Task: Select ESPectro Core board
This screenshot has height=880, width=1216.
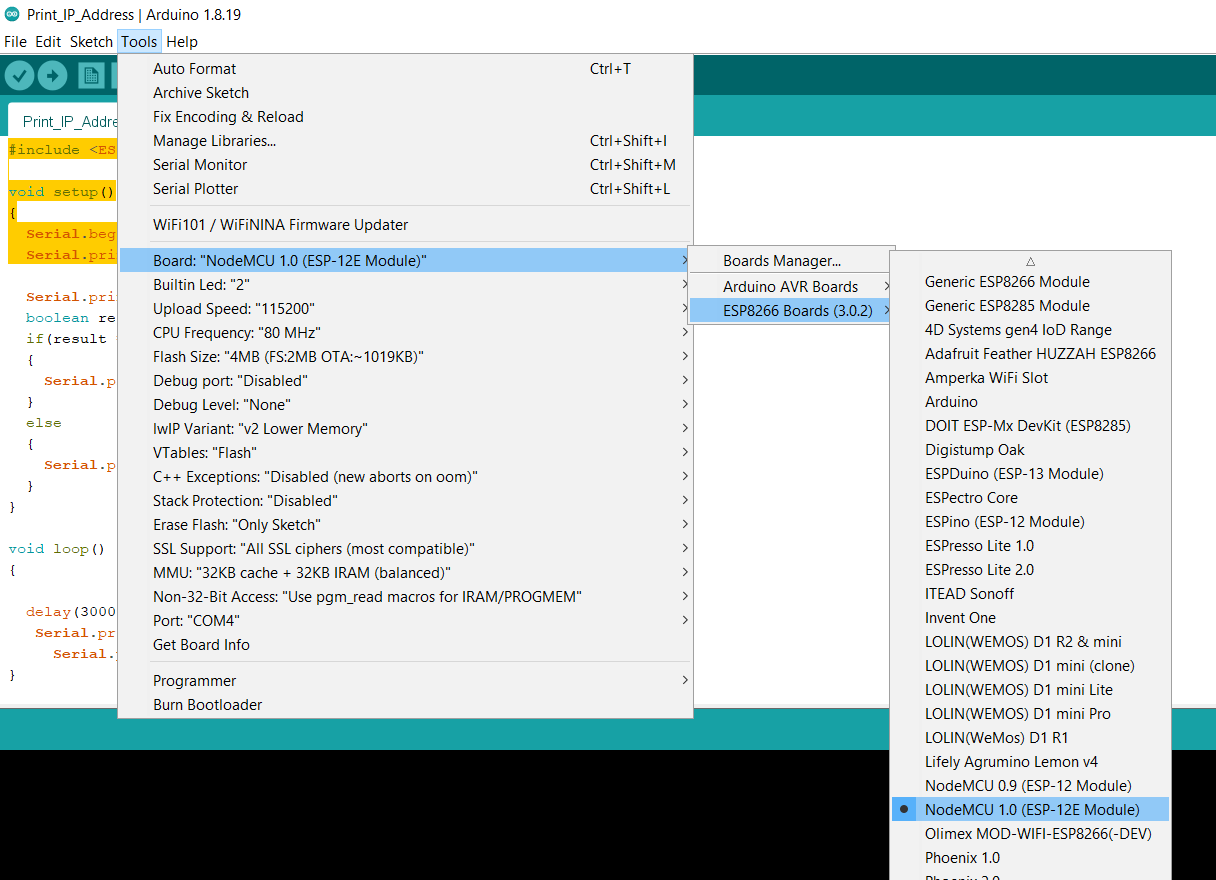Action: coord(1030,498)
